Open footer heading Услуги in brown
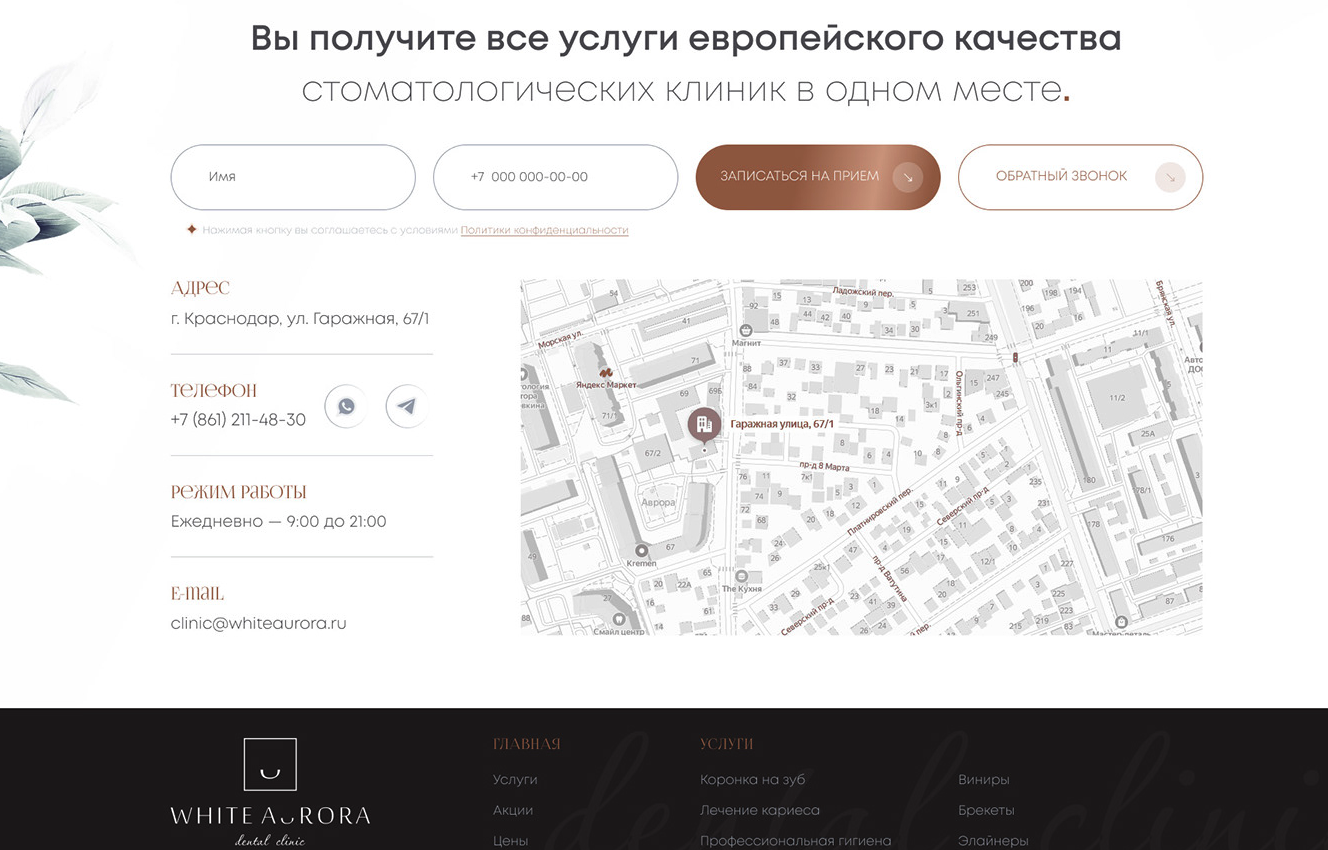This screenshot has width=1328, height=850. [727, 744]
